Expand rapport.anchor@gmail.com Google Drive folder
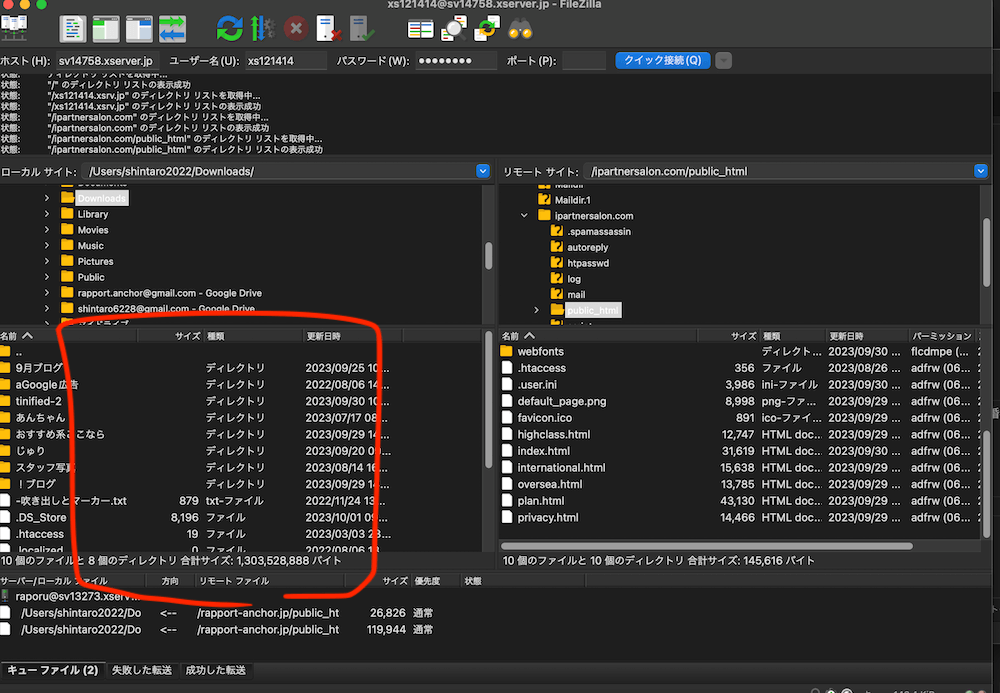 tap(47, 293)
